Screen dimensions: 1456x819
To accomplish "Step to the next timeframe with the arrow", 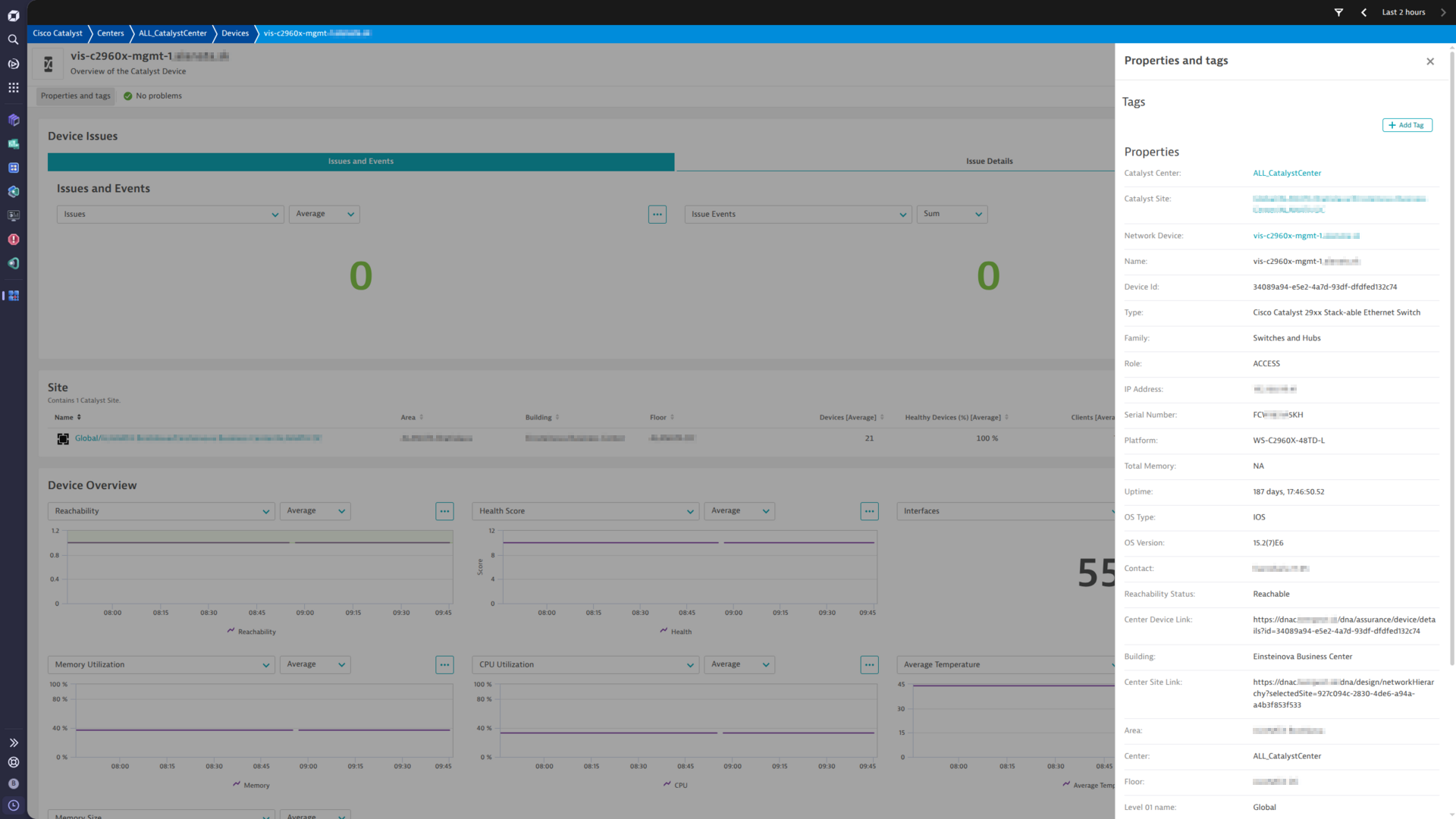I will click(1443, 12).
